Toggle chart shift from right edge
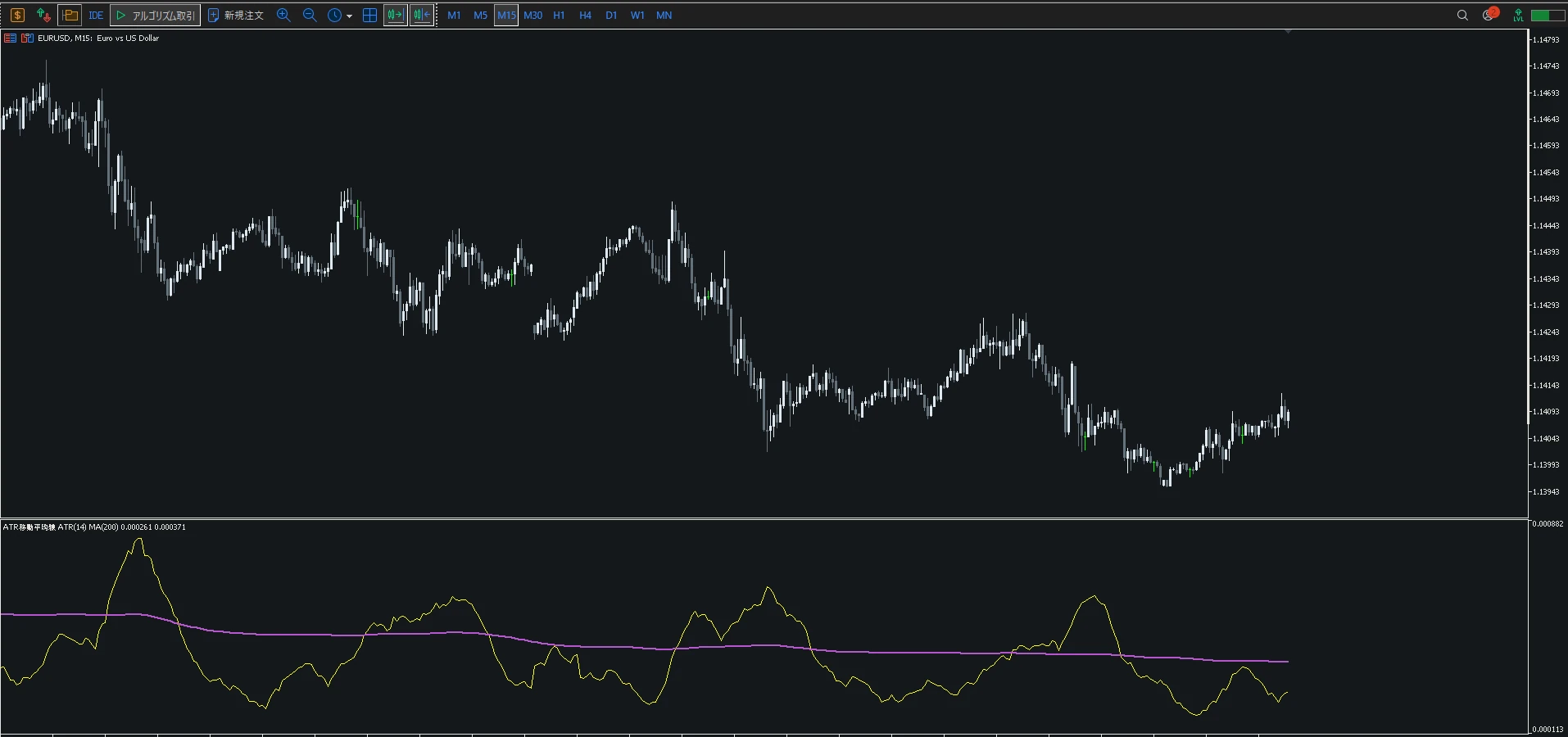 click(x=422, y=15)
